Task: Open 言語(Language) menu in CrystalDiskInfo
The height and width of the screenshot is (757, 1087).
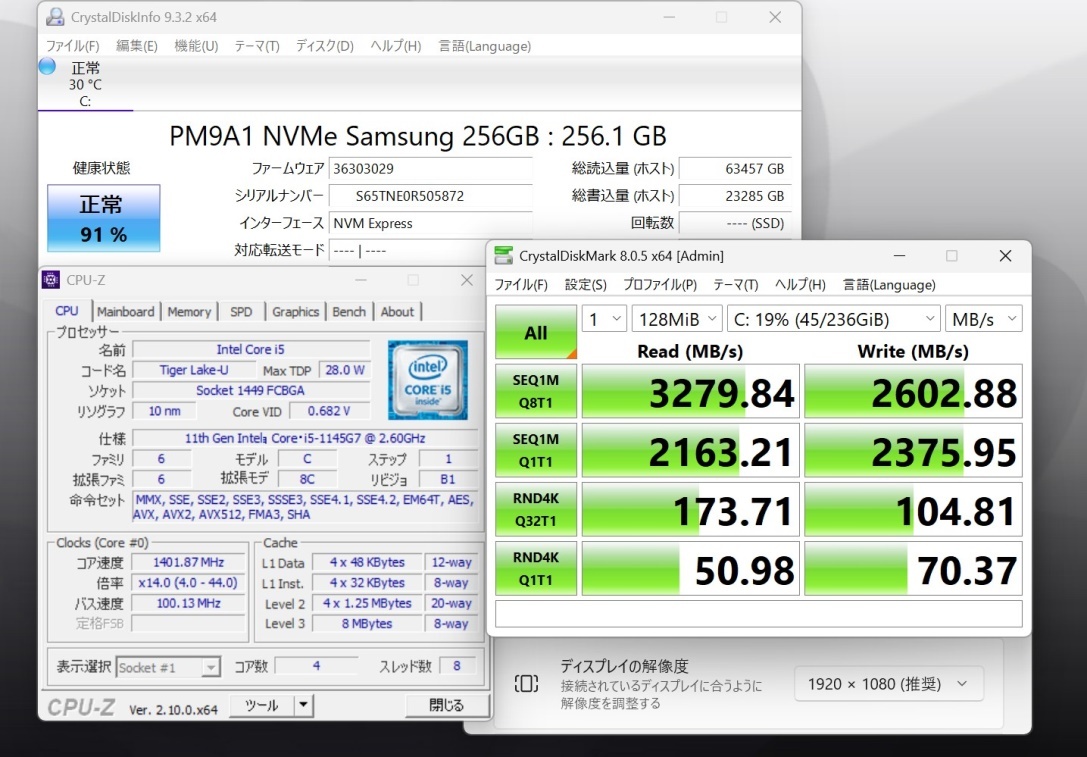Action: 485,46
